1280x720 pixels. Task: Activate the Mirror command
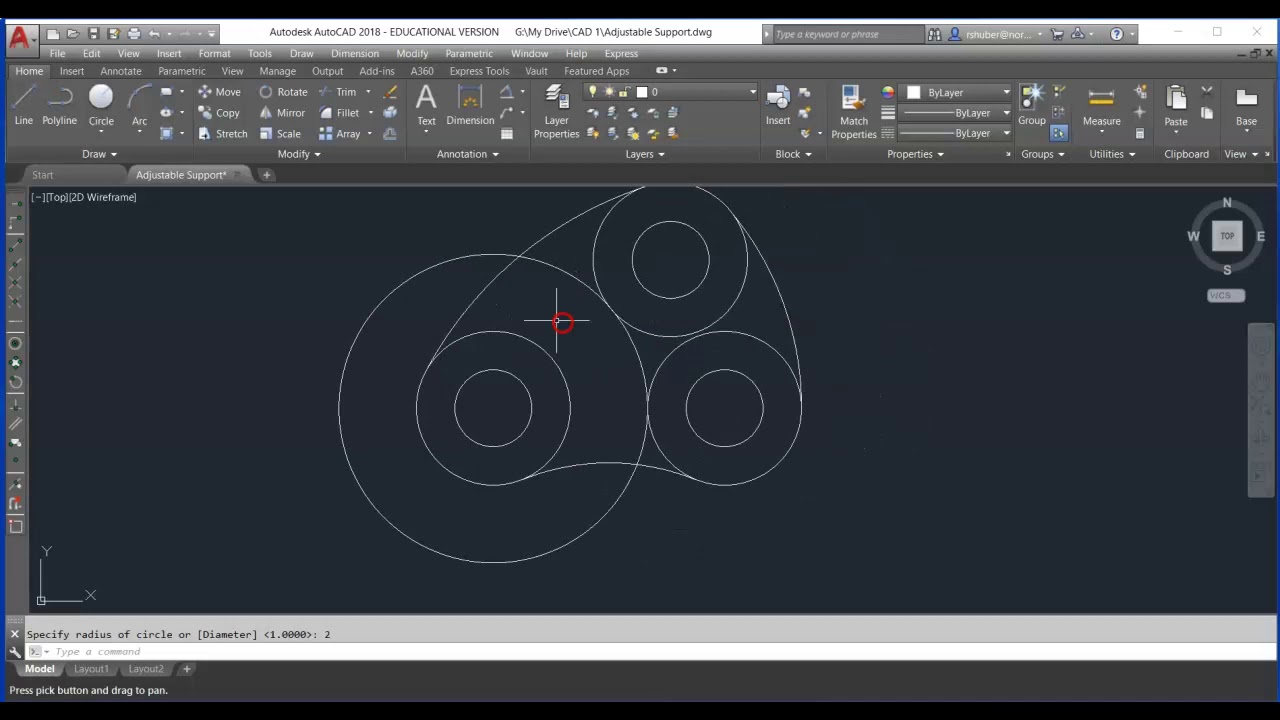tap(282, 113)
